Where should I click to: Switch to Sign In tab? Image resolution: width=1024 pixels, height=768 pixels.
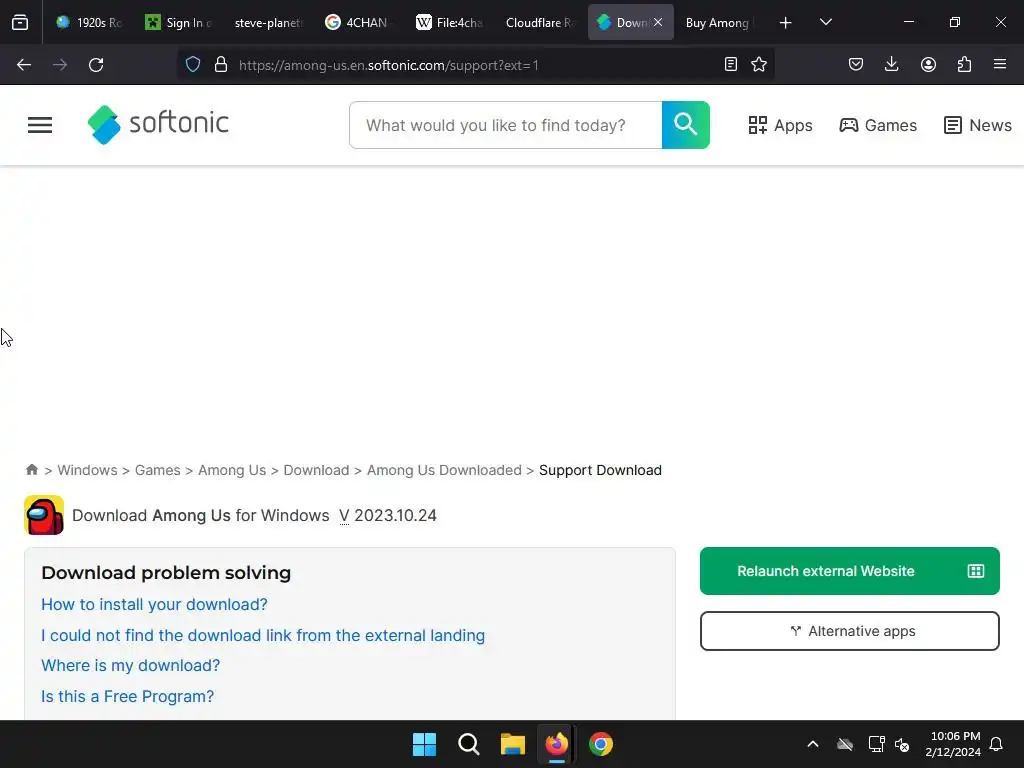(179, 22)
